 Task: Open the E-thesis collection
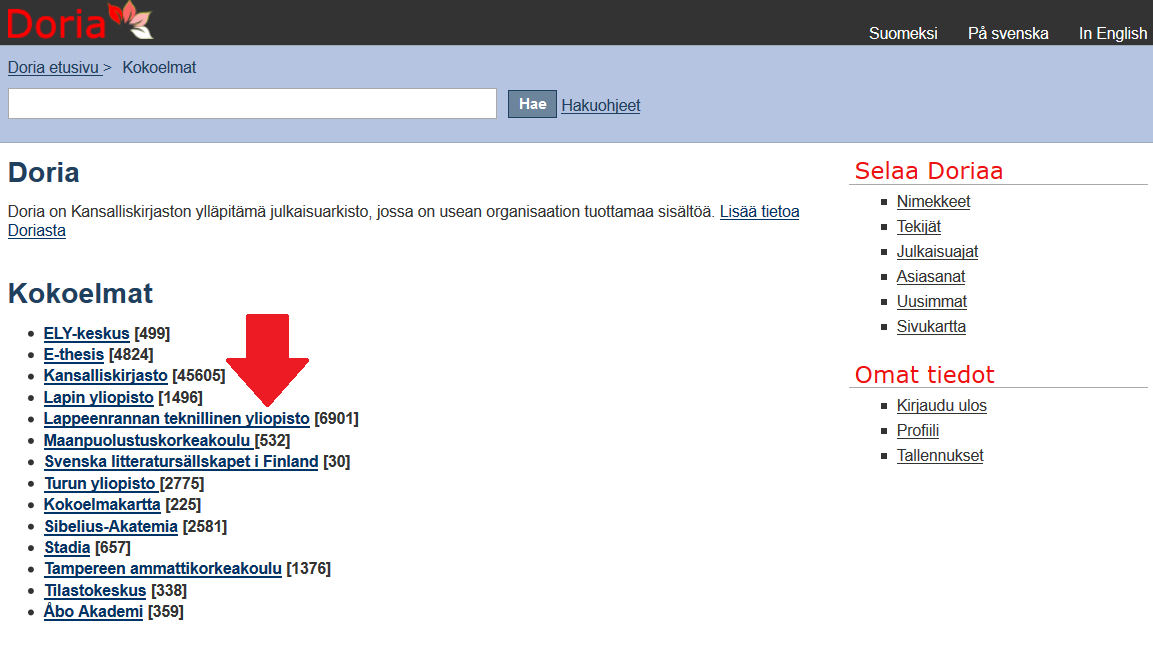[x=74, y=354]
